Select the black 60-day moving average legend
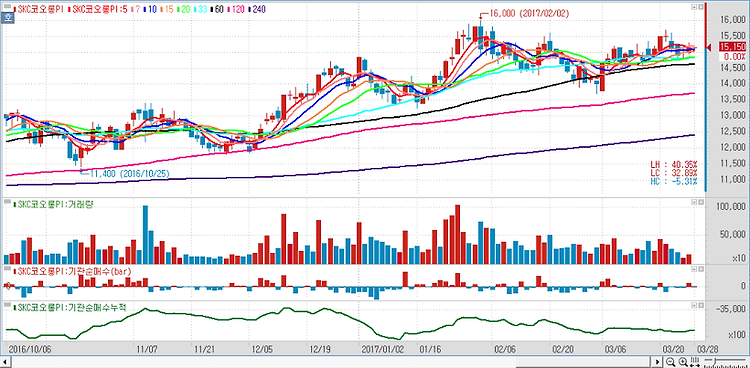The image size is (750, 368). (217, 9)
